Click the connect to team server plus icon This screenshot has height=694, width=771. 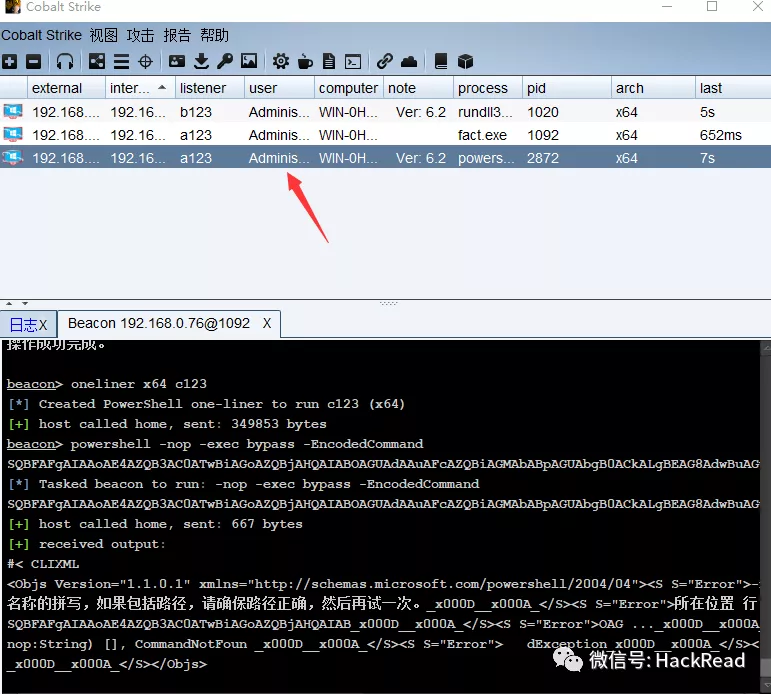[x=9, y=61]
